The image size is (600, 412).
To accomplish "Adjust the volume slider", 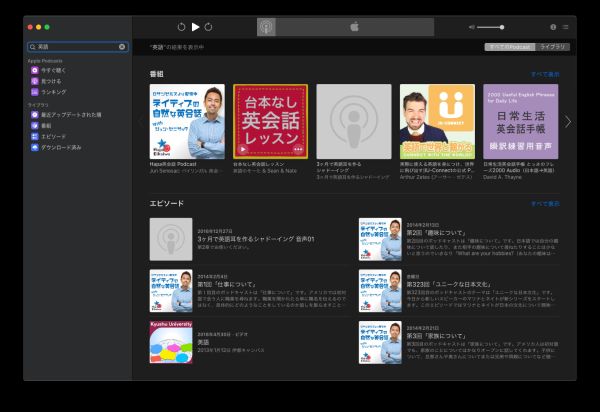I will pos(490,27).
